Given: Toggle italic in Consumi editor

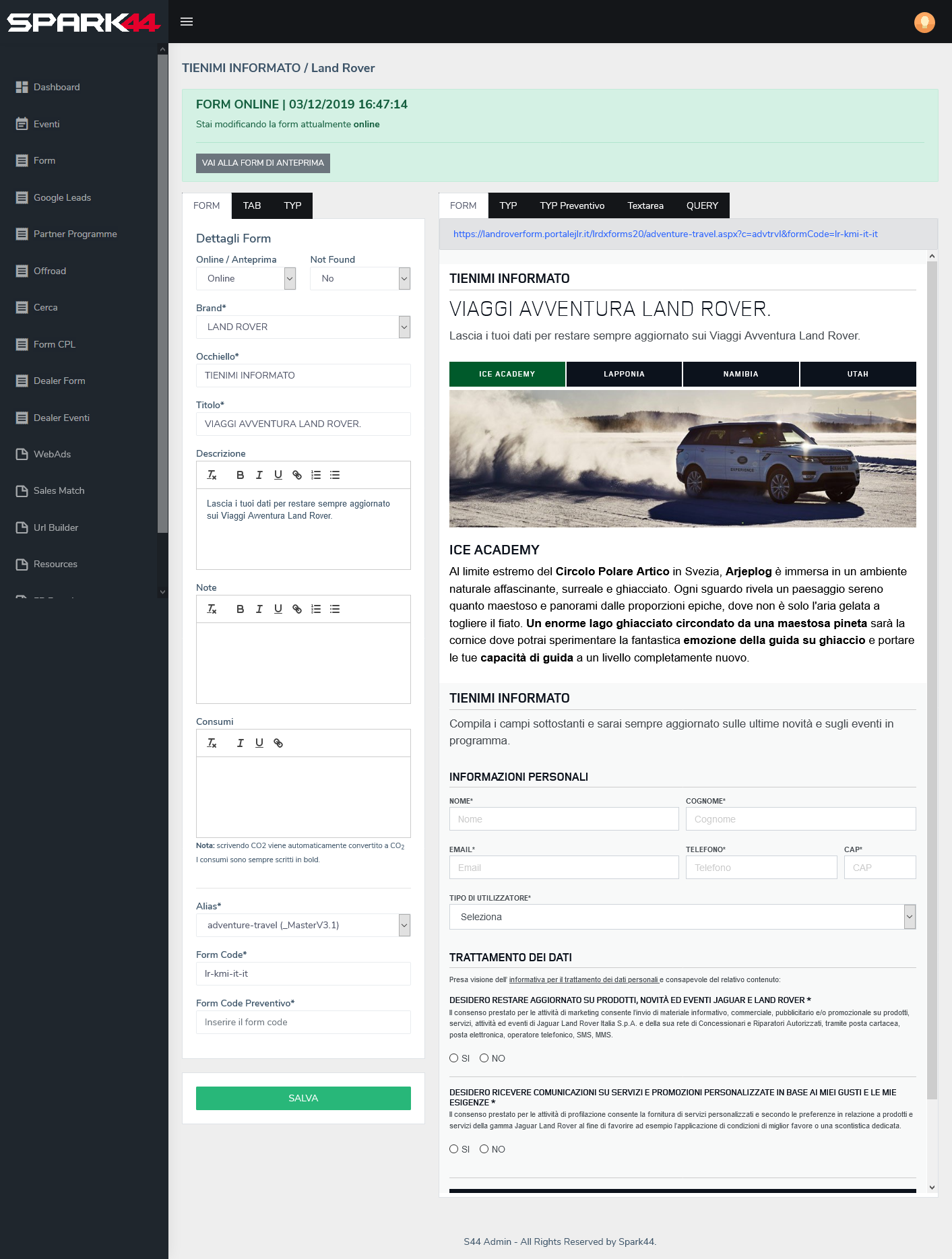Looking at the screenshot, I should (x=240, y=743).
